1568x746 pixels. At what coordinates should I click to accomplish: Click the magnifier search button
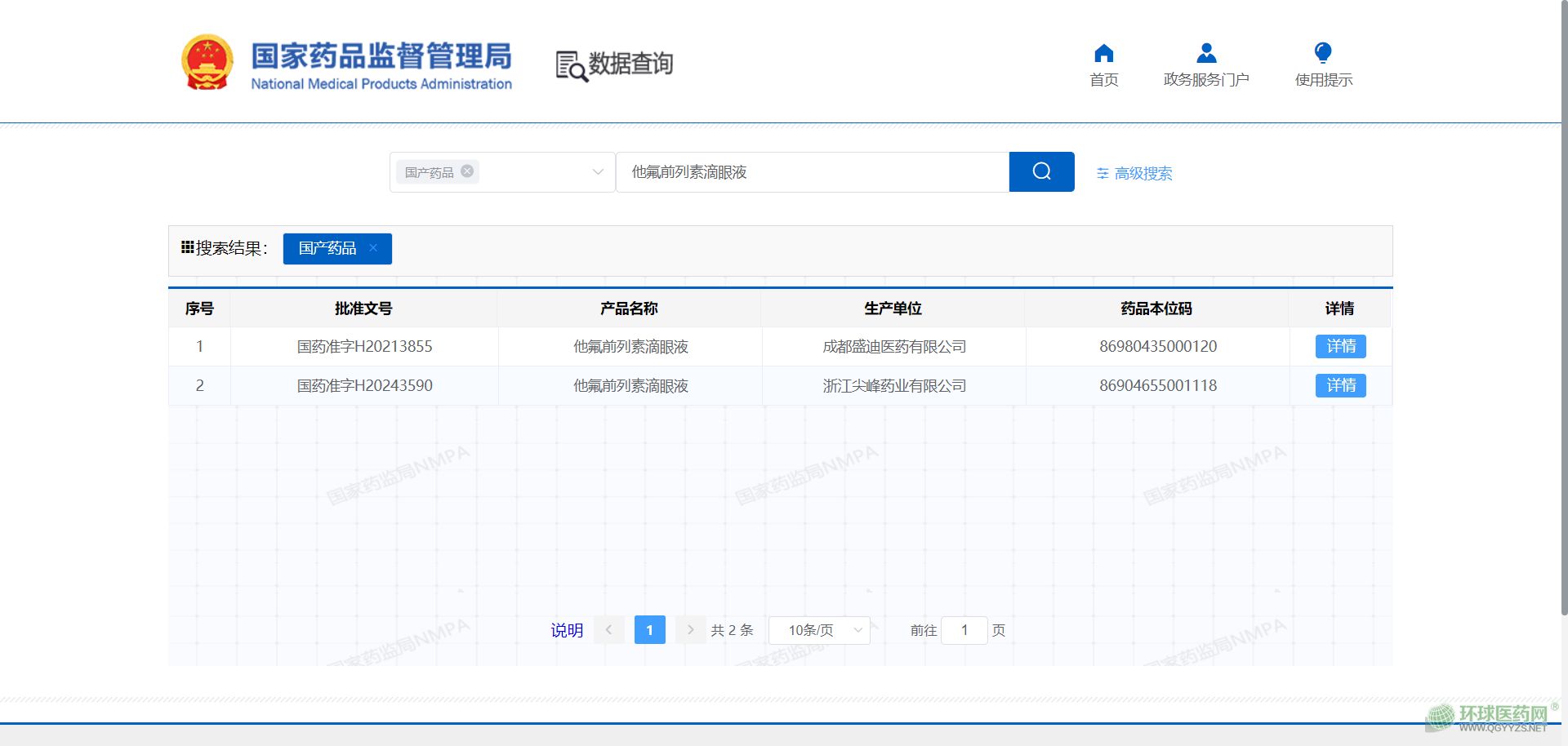[1041, 171]
